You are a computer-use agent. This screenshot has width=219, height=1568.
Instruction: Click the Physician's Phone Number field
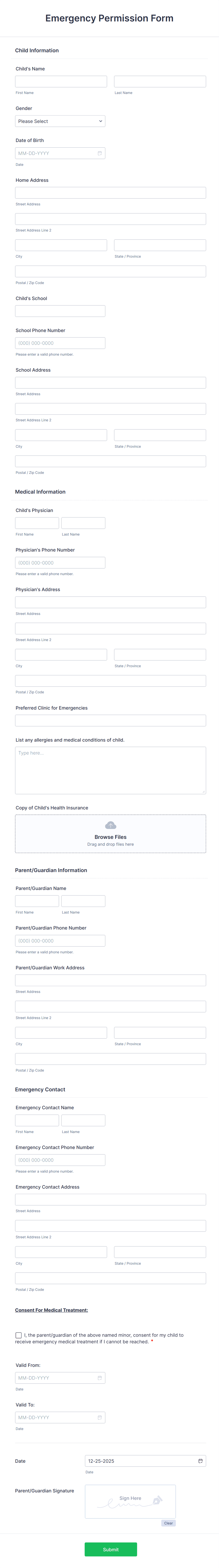point(60,562)
